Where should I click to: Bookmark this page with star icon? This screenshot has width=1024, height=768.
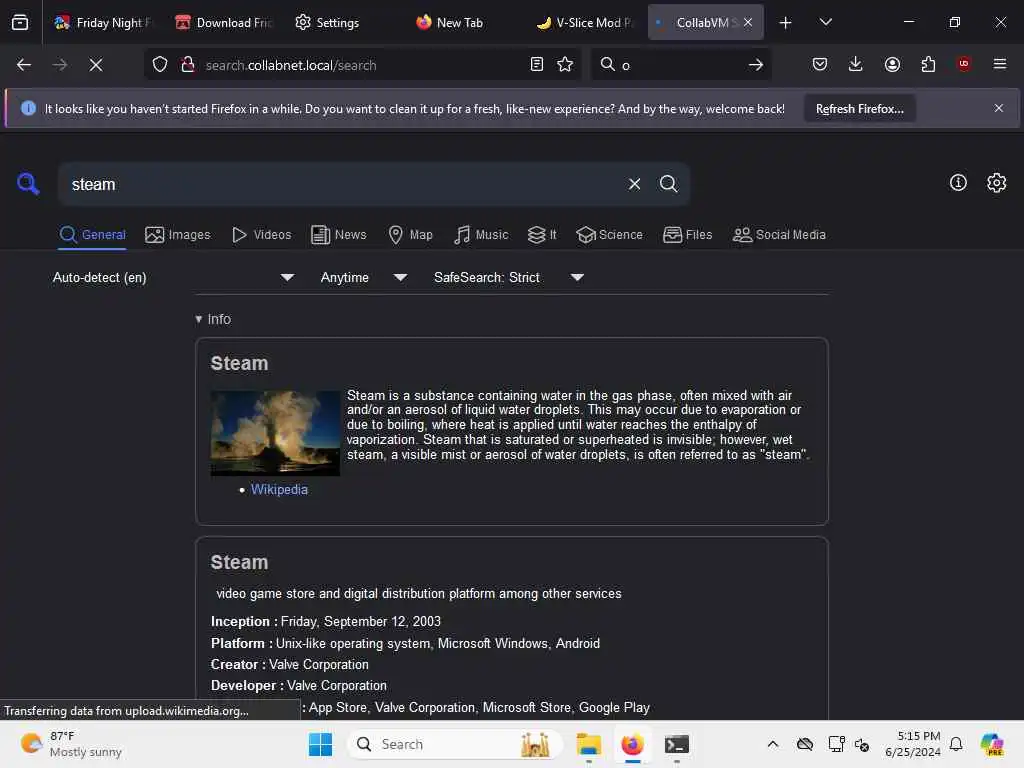pos(566,64)
